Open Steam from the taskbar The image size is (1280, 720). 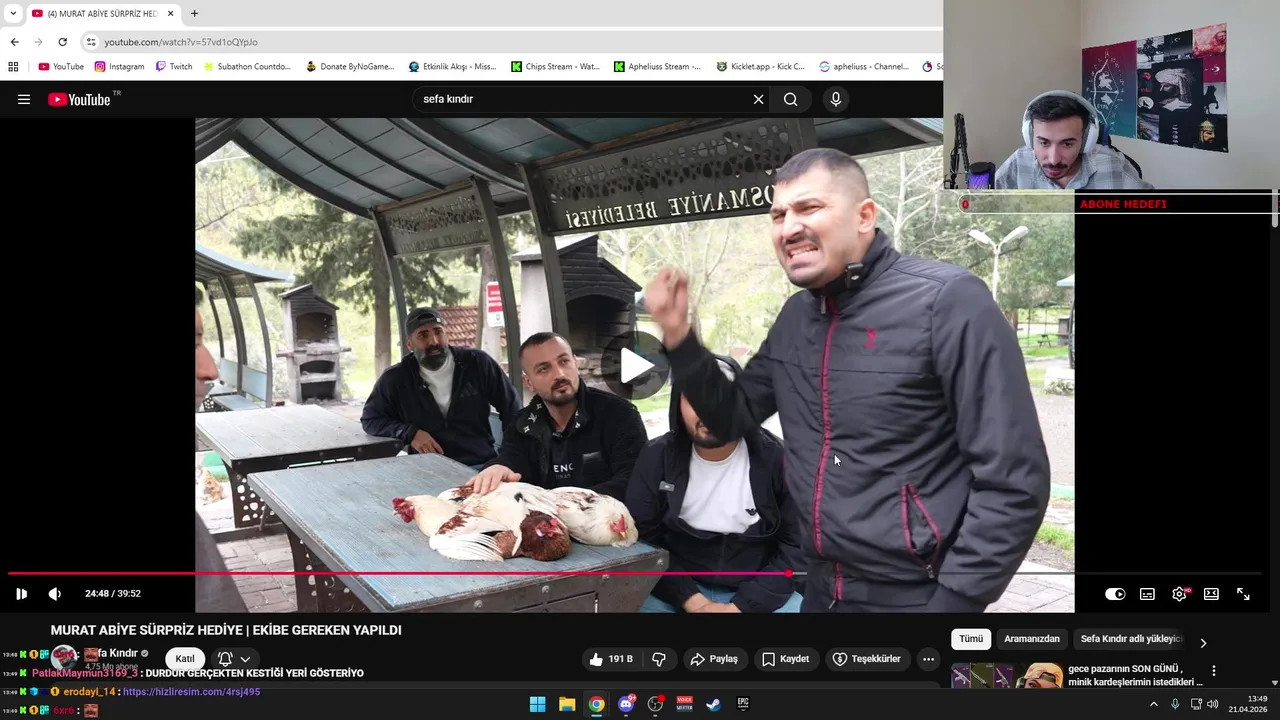click(x=714, y=704)
